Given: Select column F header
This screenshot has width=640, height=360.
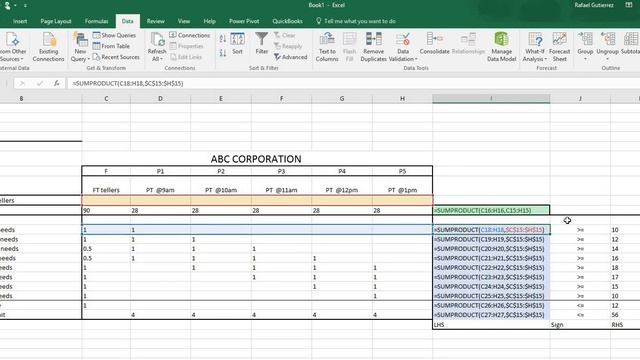Looking at the screenshot, I should 281,98.
